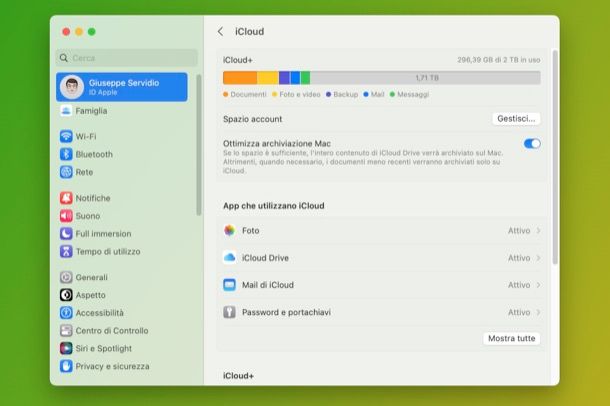Select Aspetto label in sidebar

[x=90, y=295]
